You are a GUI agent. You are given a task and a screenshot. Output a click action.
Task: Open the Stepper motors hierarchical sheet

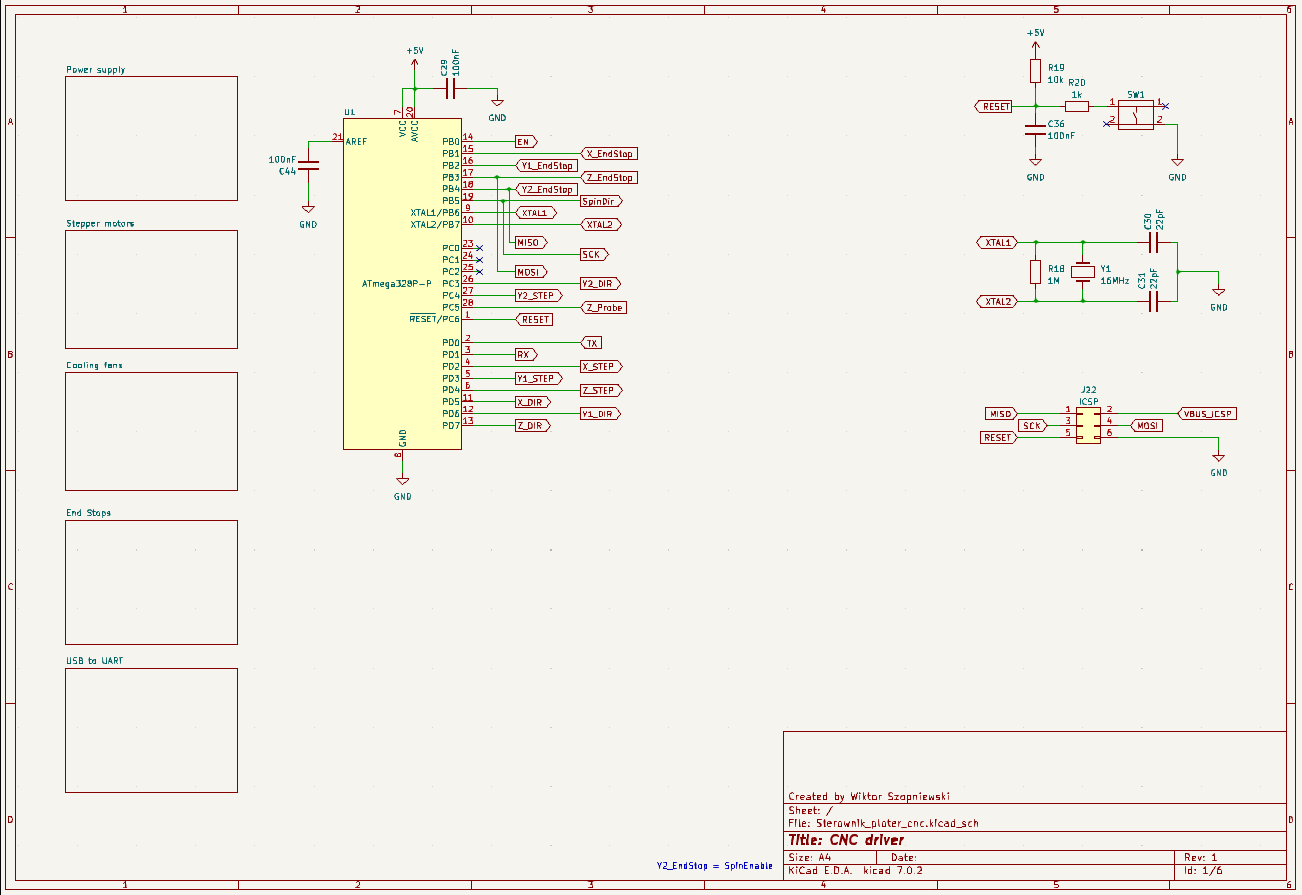(151, 289)
